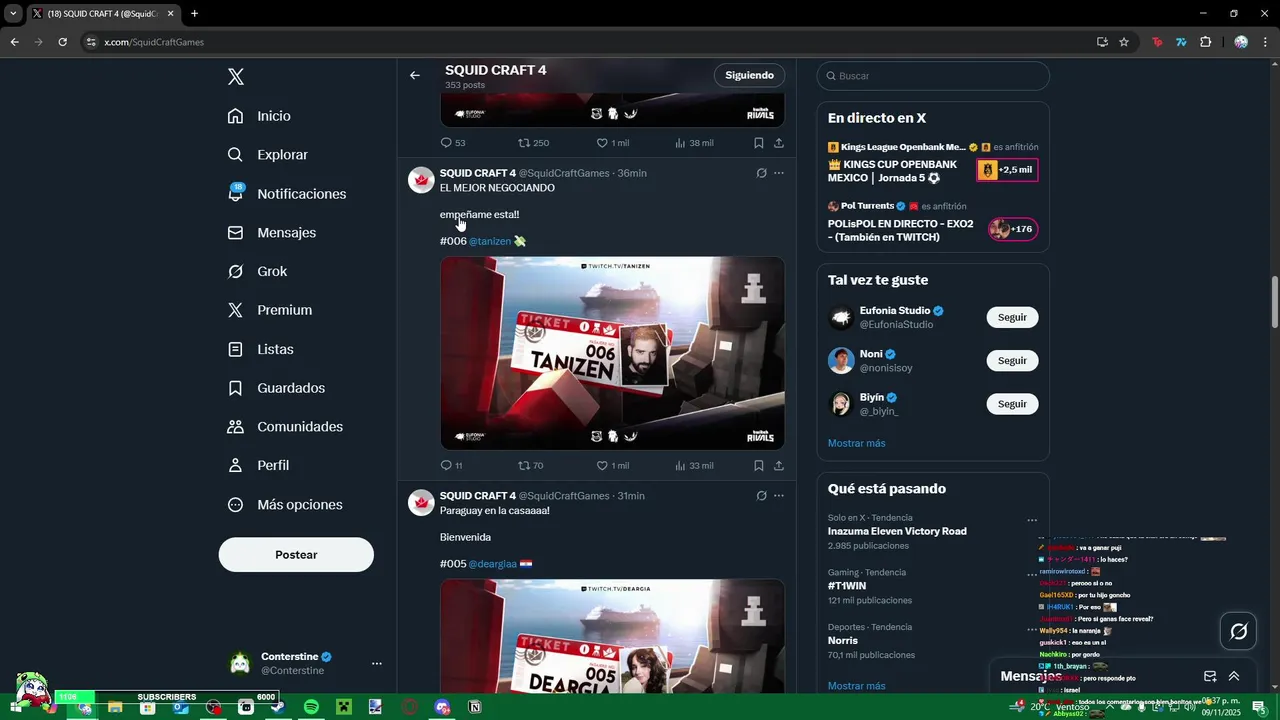Open the Explorar search page
1280x720 pixels.
(267, 155)
